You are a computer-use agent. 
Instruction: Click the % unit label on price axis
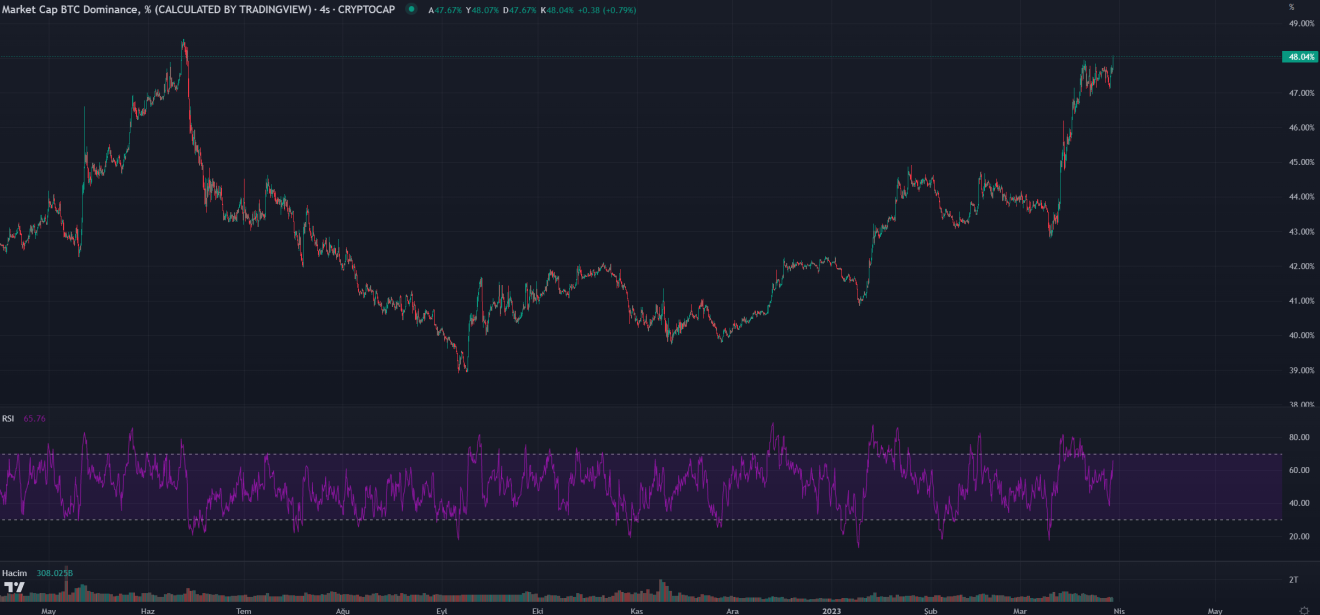coord(1291,7)
